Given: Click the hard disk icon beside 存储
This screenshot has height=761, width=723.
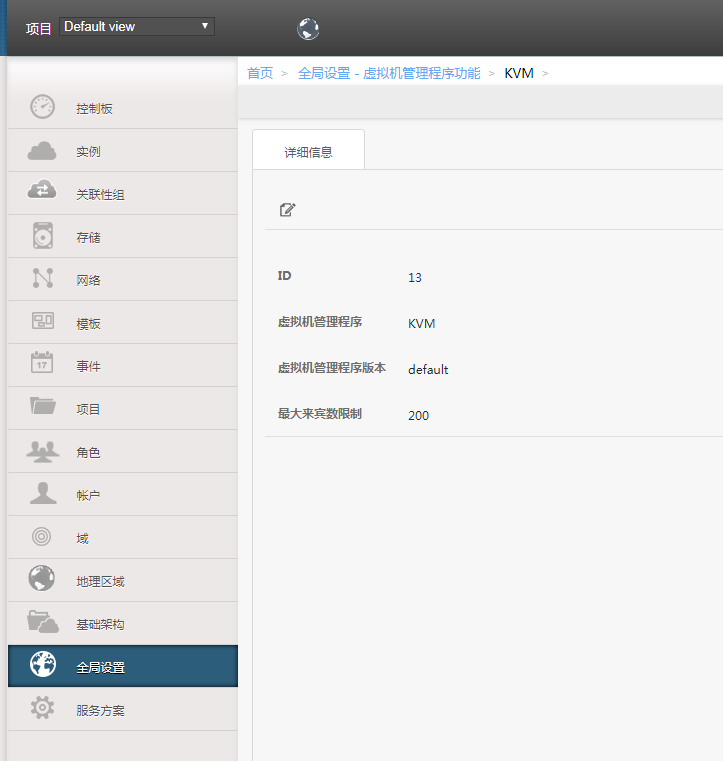Looking at the screenshot, I should (x=43, y=236).
